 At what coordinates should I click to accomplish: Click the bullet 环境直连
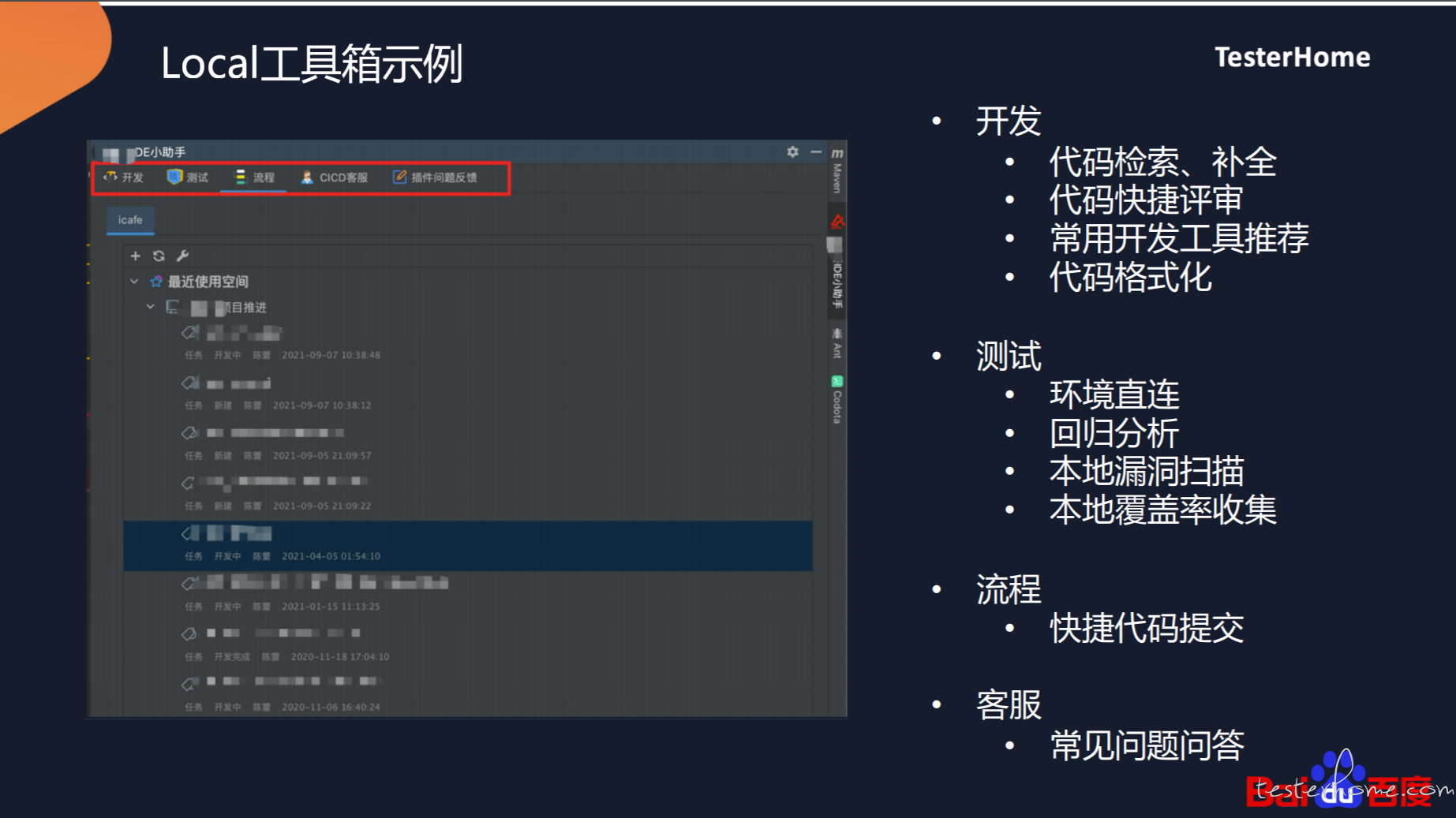coord(1114,394)
